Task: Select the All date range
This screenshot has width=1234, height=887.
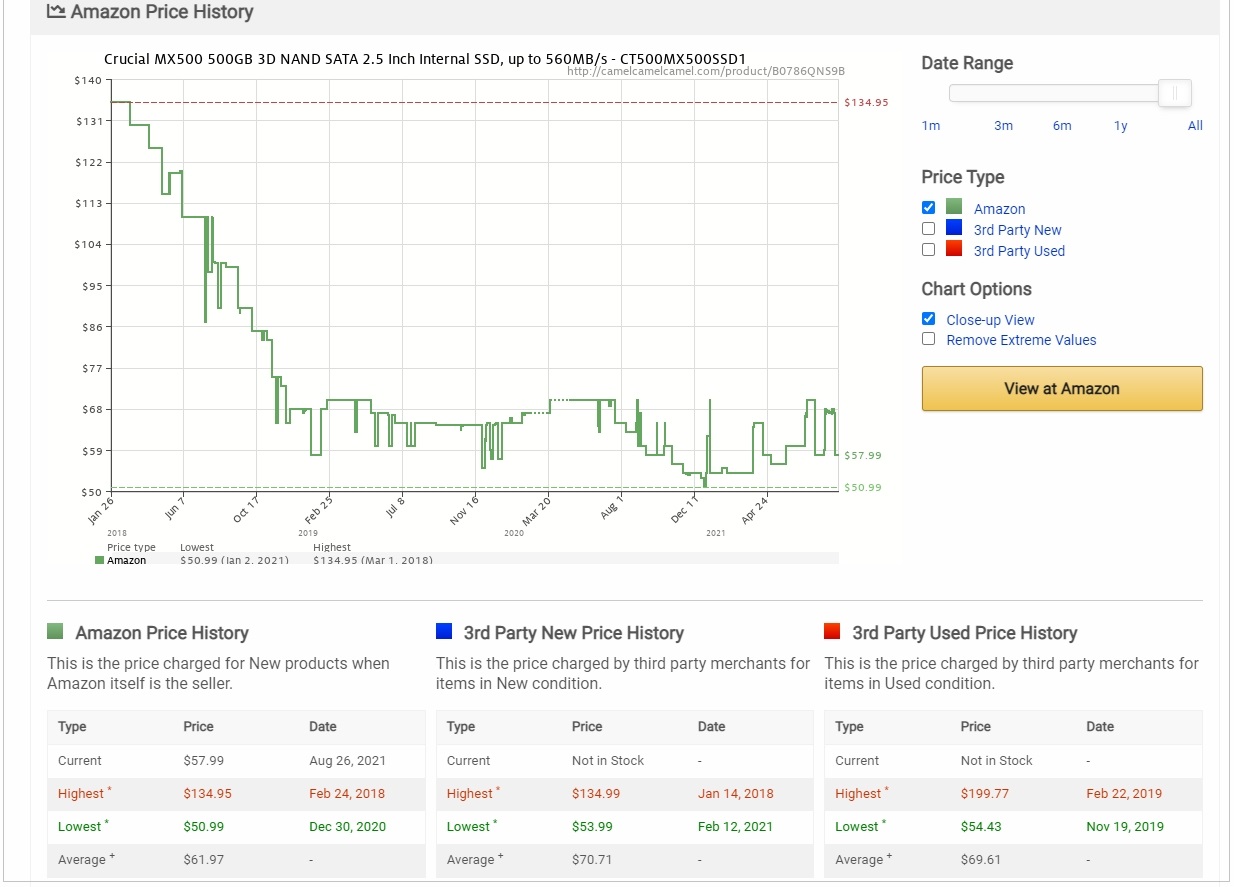Action: 1195,126
